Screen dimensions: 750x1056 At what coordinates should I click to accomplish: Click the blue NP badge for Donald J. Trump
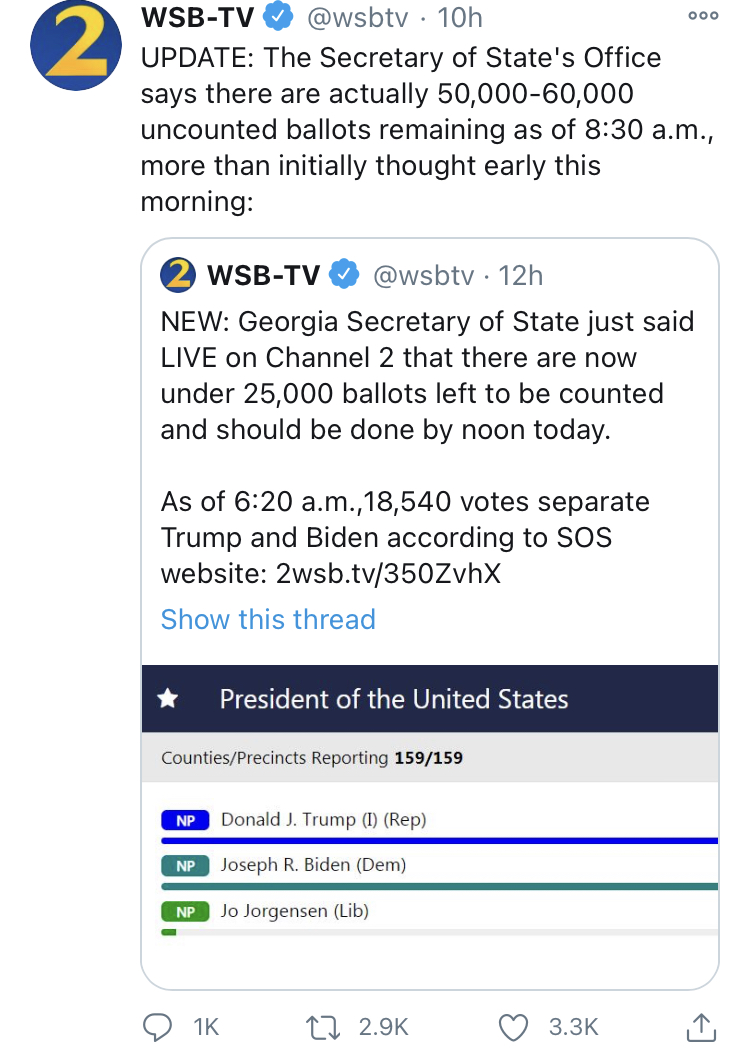click(185, 820)
